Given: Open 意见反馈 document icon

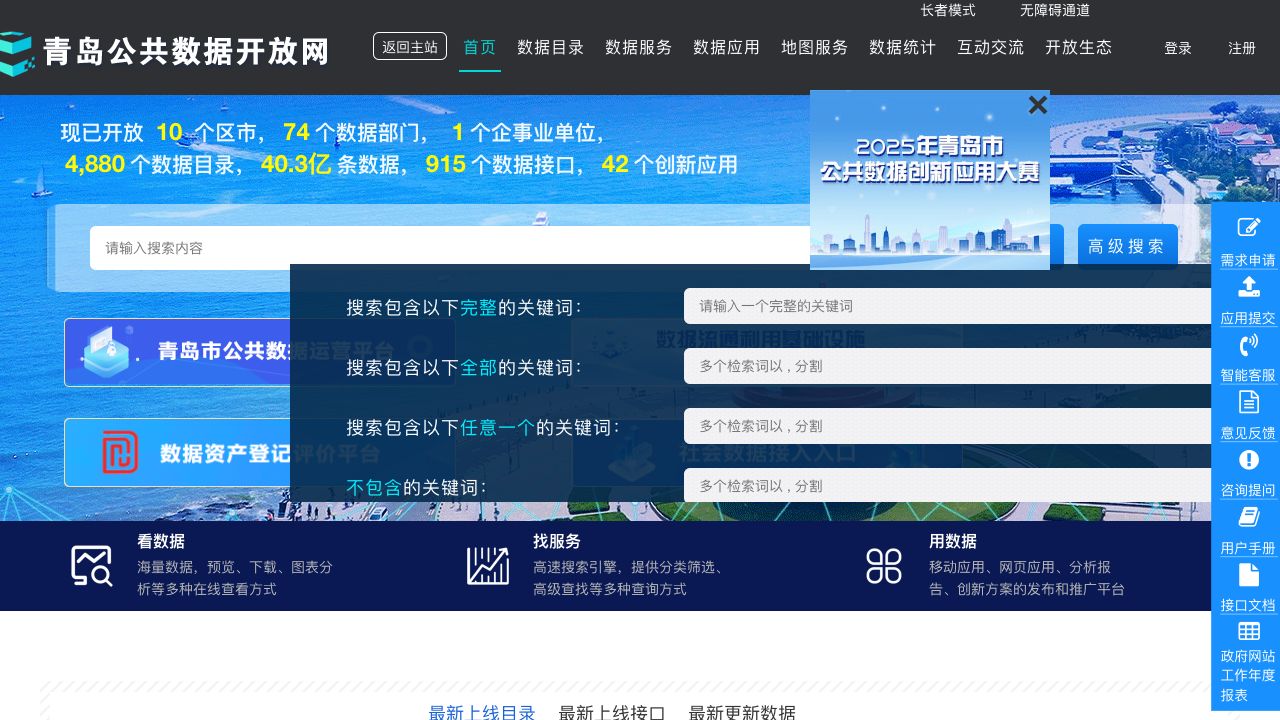Looking at the screenshot, I should pos(1248,402).
